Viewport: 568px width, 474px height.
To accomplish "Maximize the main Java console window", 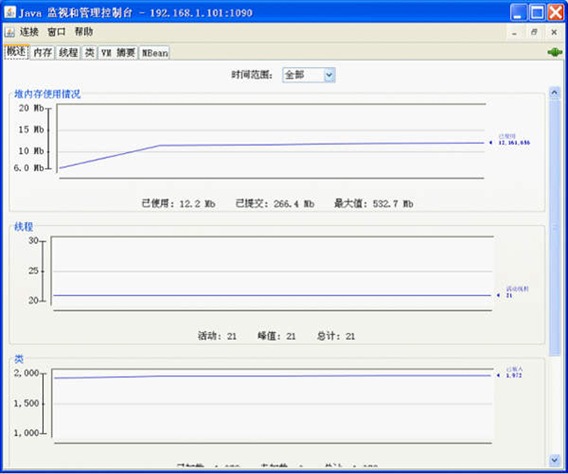I will [x=537, y=12].
